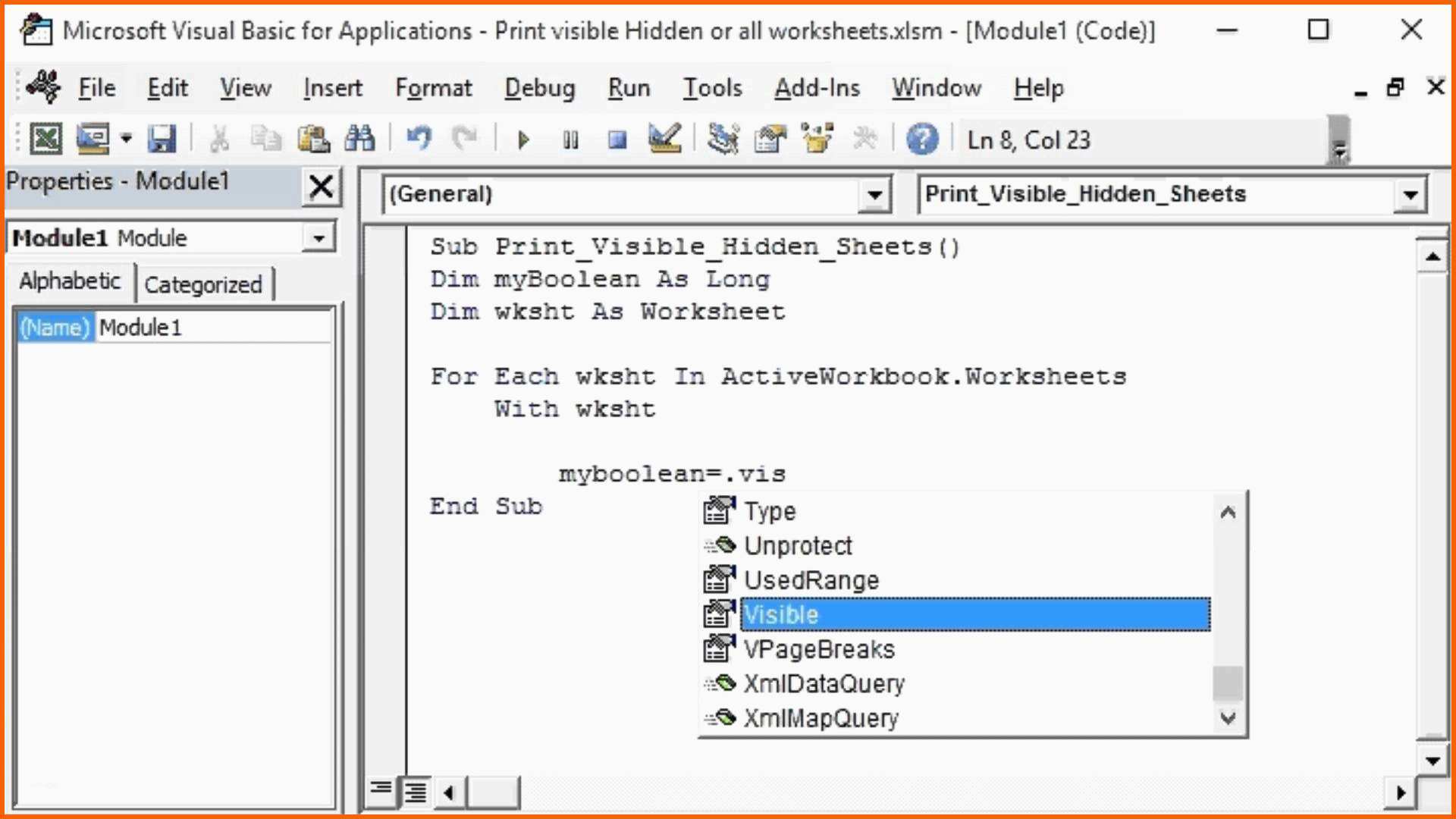The height and width of the screenshot is (819, 1456).
Task: Open the Help menu
Action: pos(1038,88)
